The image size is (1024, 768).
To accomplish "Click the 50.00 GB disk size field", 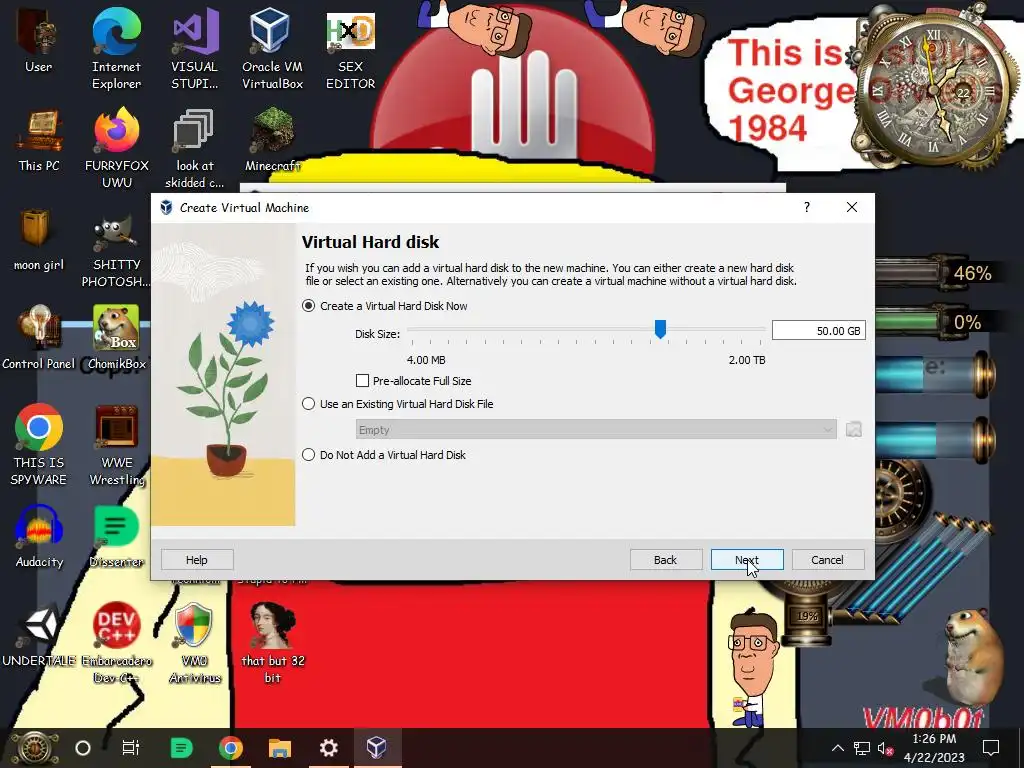I will 819,330.
